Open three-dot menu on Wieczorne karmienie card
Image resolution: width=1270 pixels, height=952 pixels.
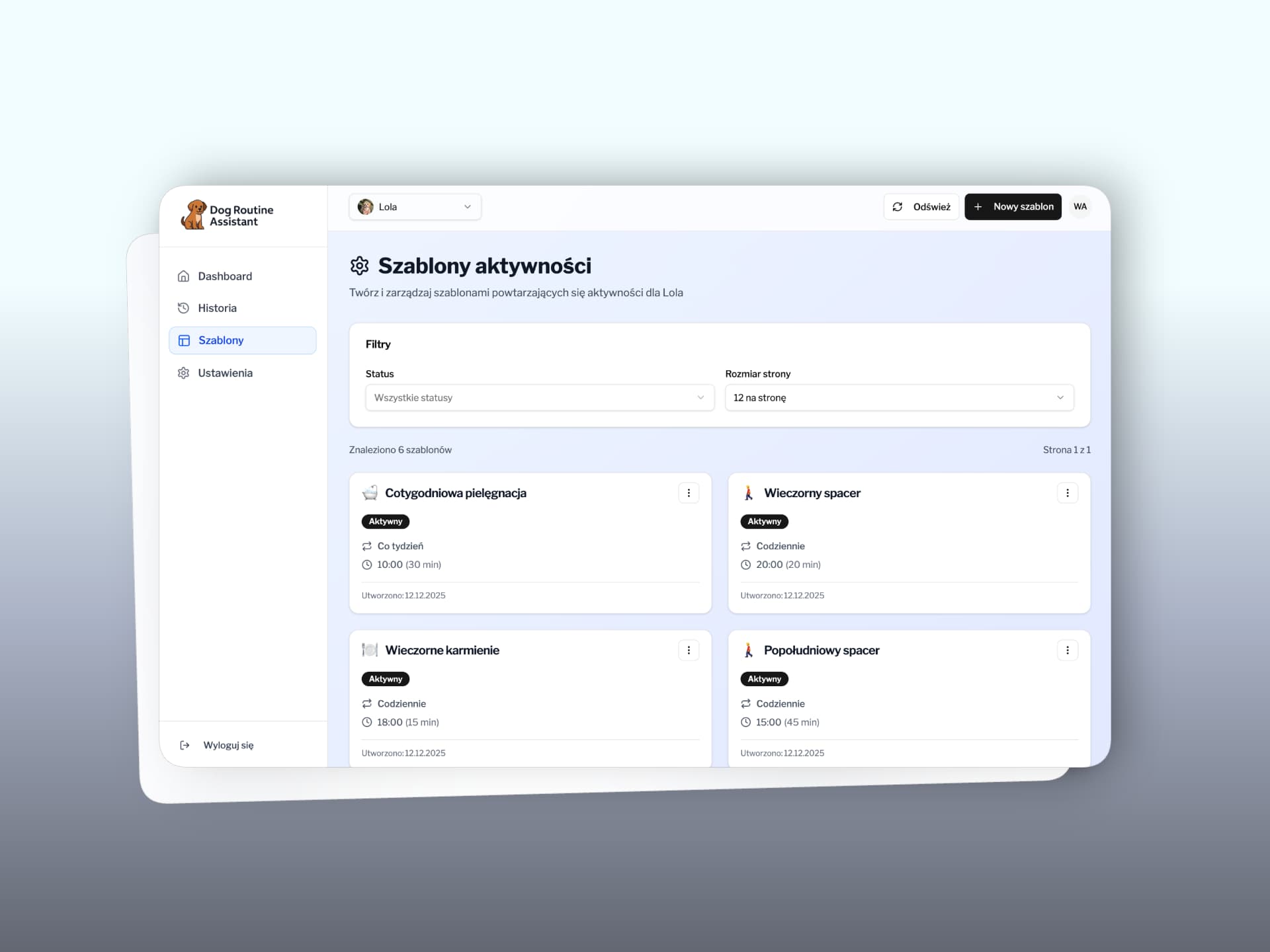coord(689,650)
